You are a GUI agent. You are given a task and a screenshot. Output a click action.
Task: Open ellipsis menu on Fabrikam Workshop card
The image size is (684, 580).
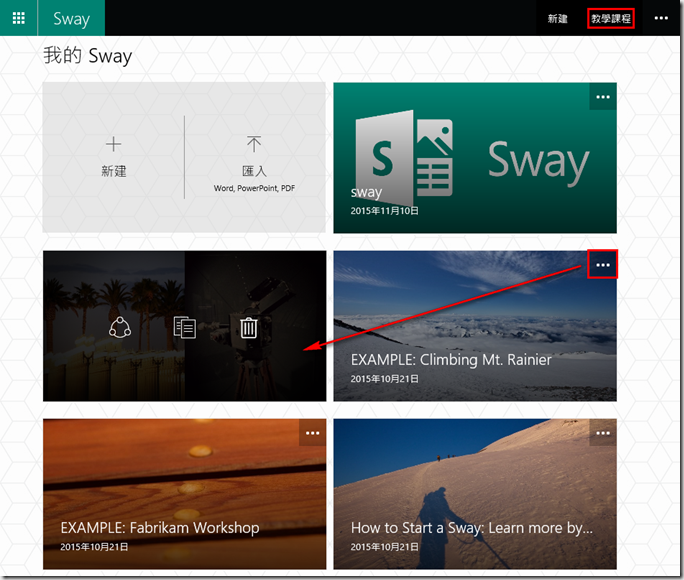coord(312,433)
